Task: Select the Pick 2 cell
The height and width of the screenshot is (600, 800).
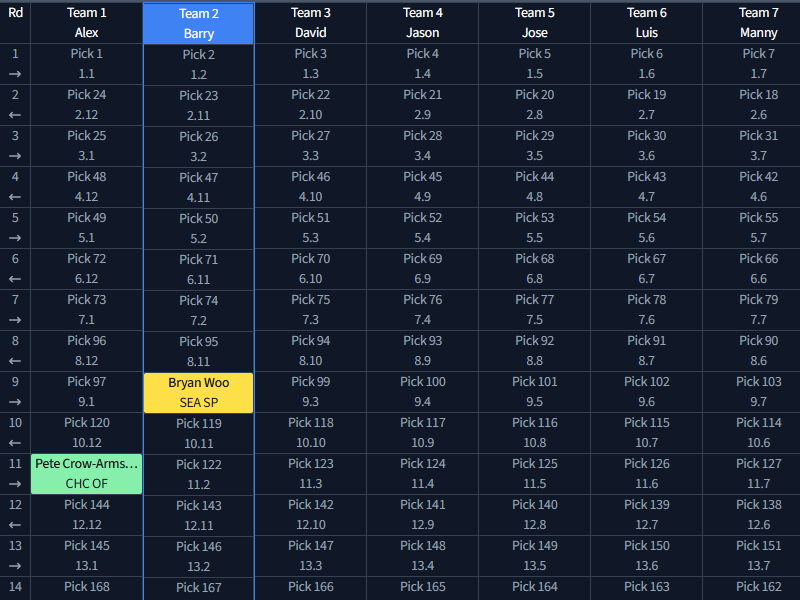Action: tap(198, 65)
